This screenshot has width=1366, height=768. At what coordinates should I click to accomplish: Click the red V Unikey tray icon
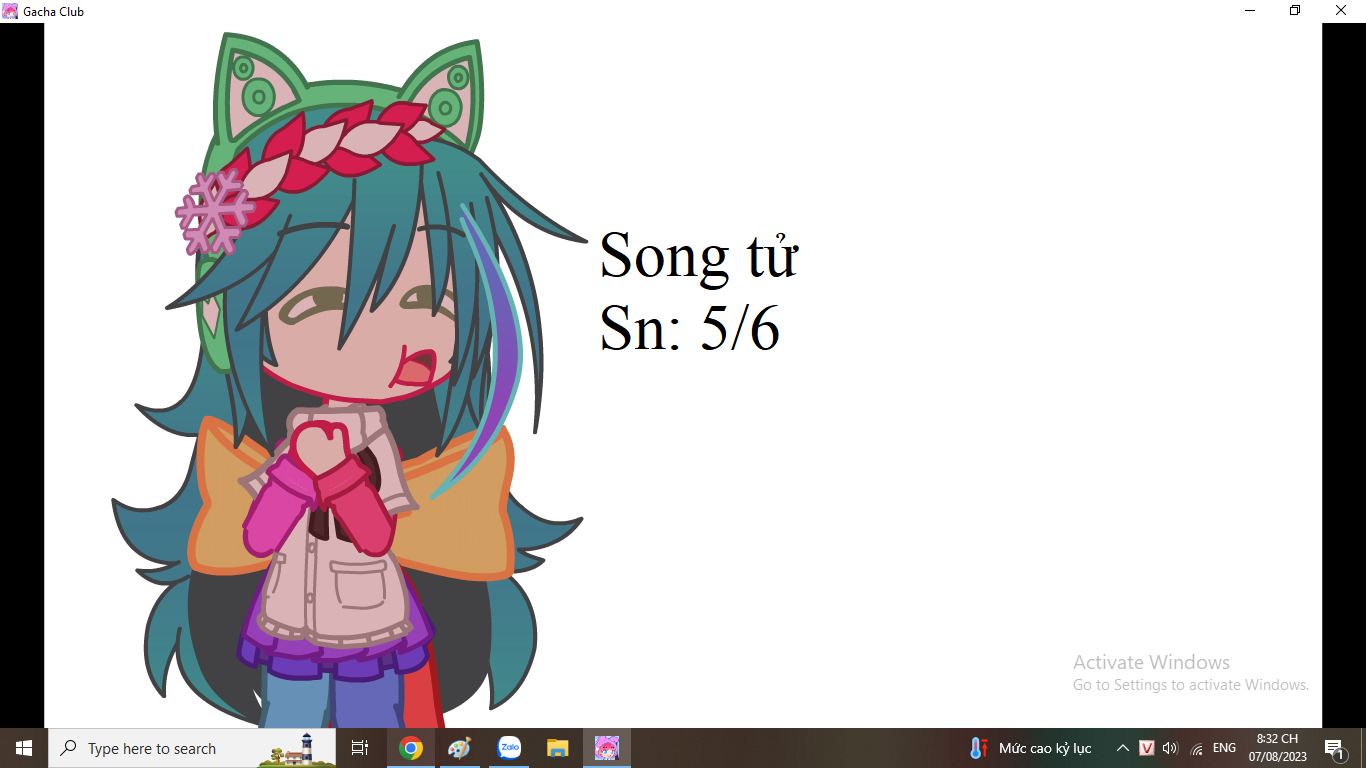pos(1147,748)
